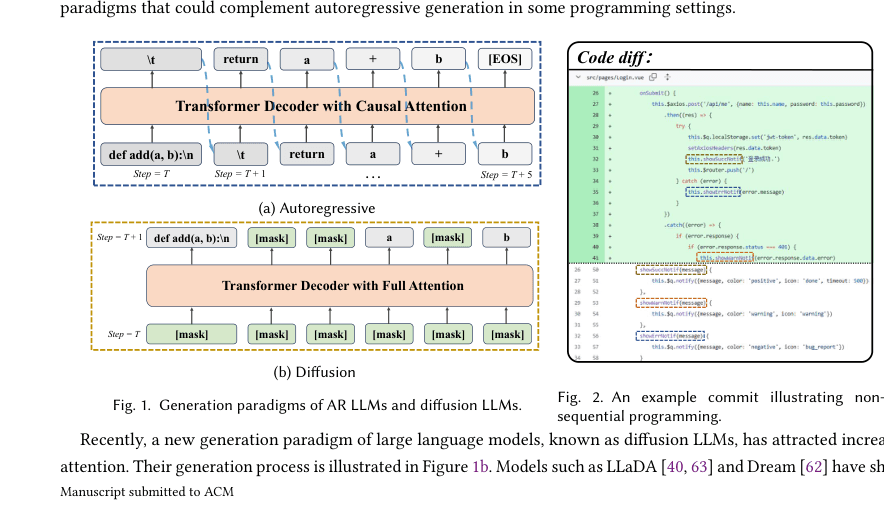The height and width of the screenshot is (516, 884).
Task: Open citation 63 link
Action: (699, 467)
